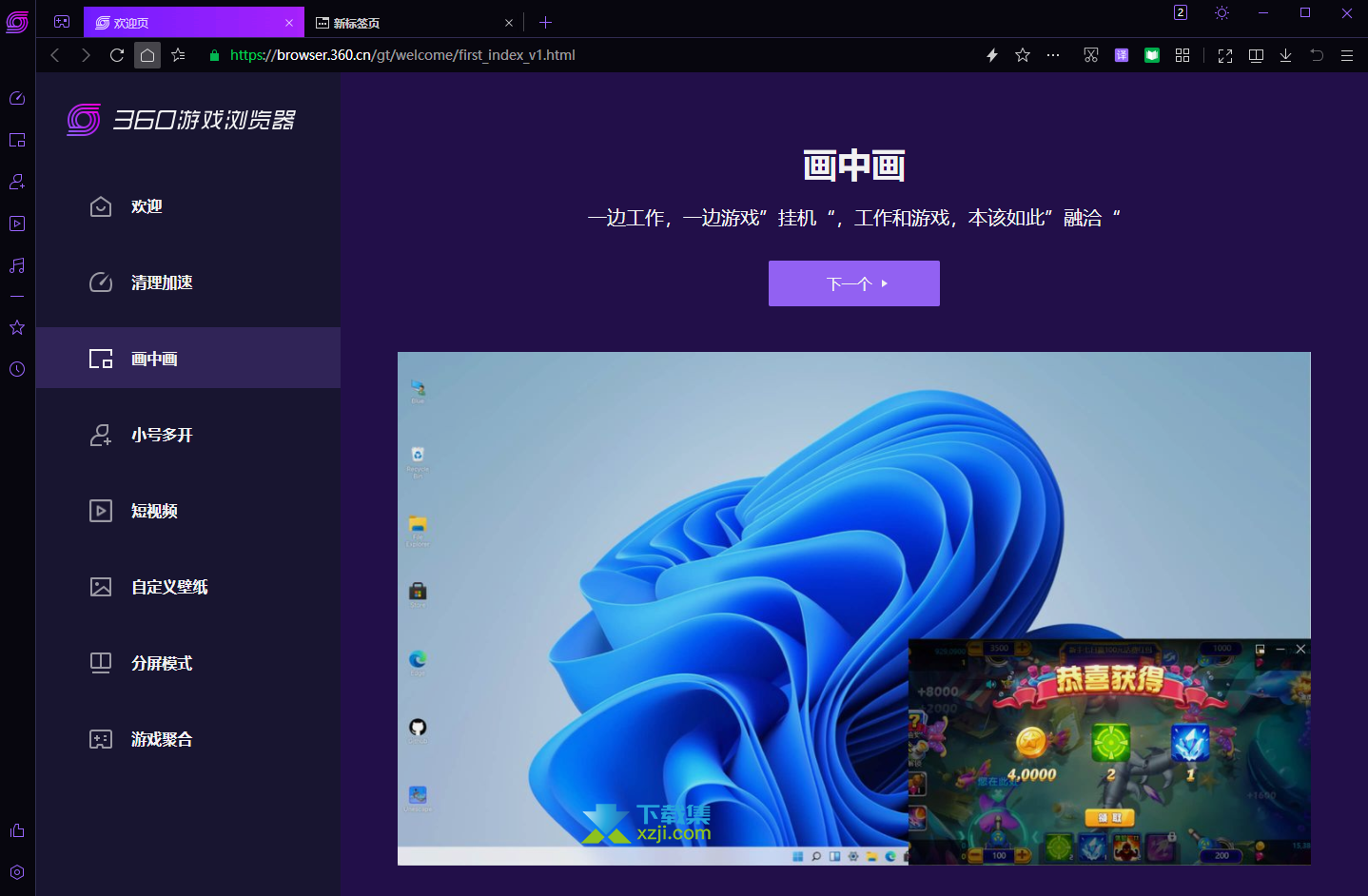This screenshot has height=896, width=1368.
Task: Open downloads
Action: (1285, 55)
